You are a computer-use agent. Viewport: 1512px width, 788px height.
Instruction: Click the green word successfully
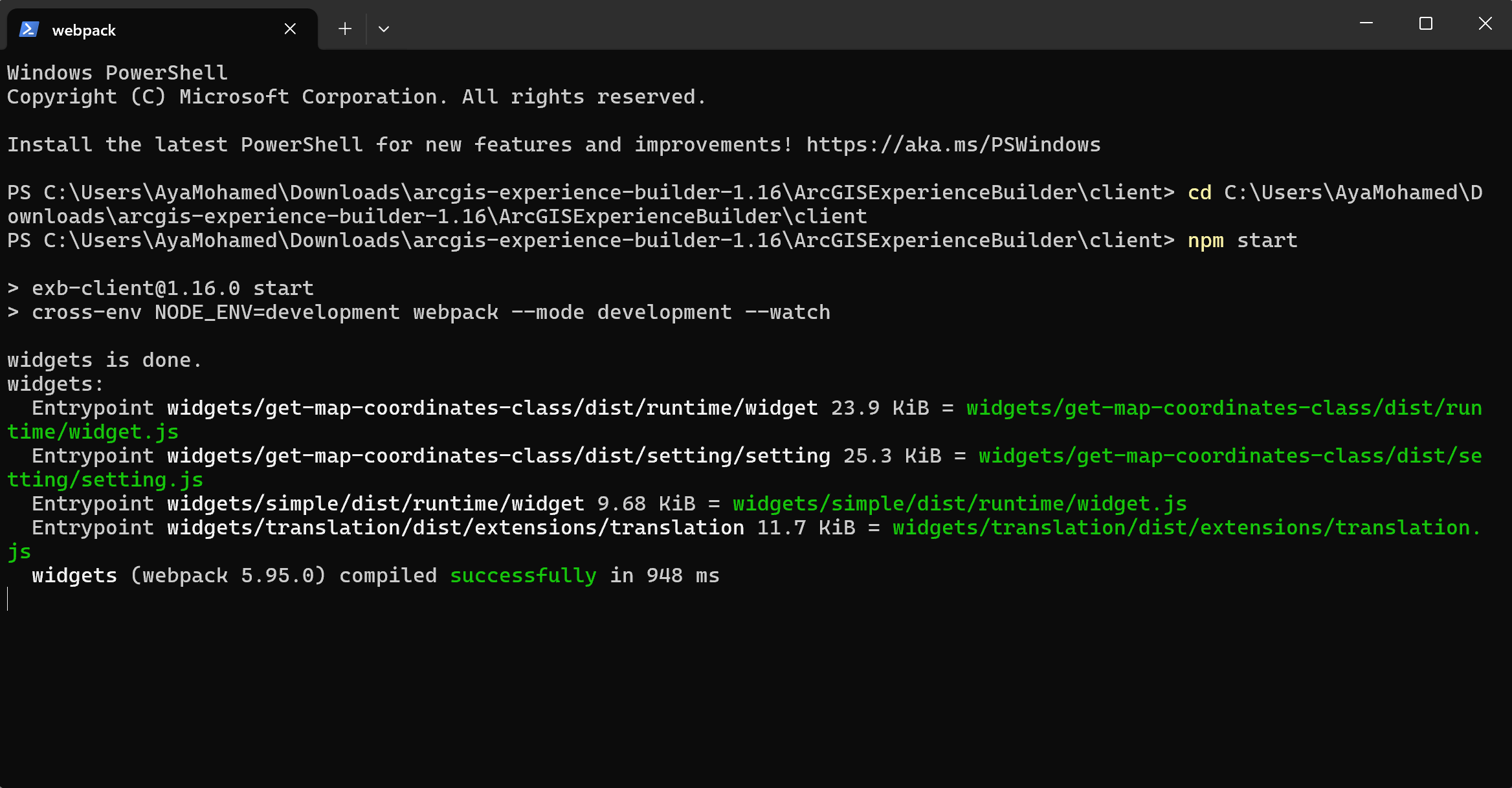click(x=523, y=576)
